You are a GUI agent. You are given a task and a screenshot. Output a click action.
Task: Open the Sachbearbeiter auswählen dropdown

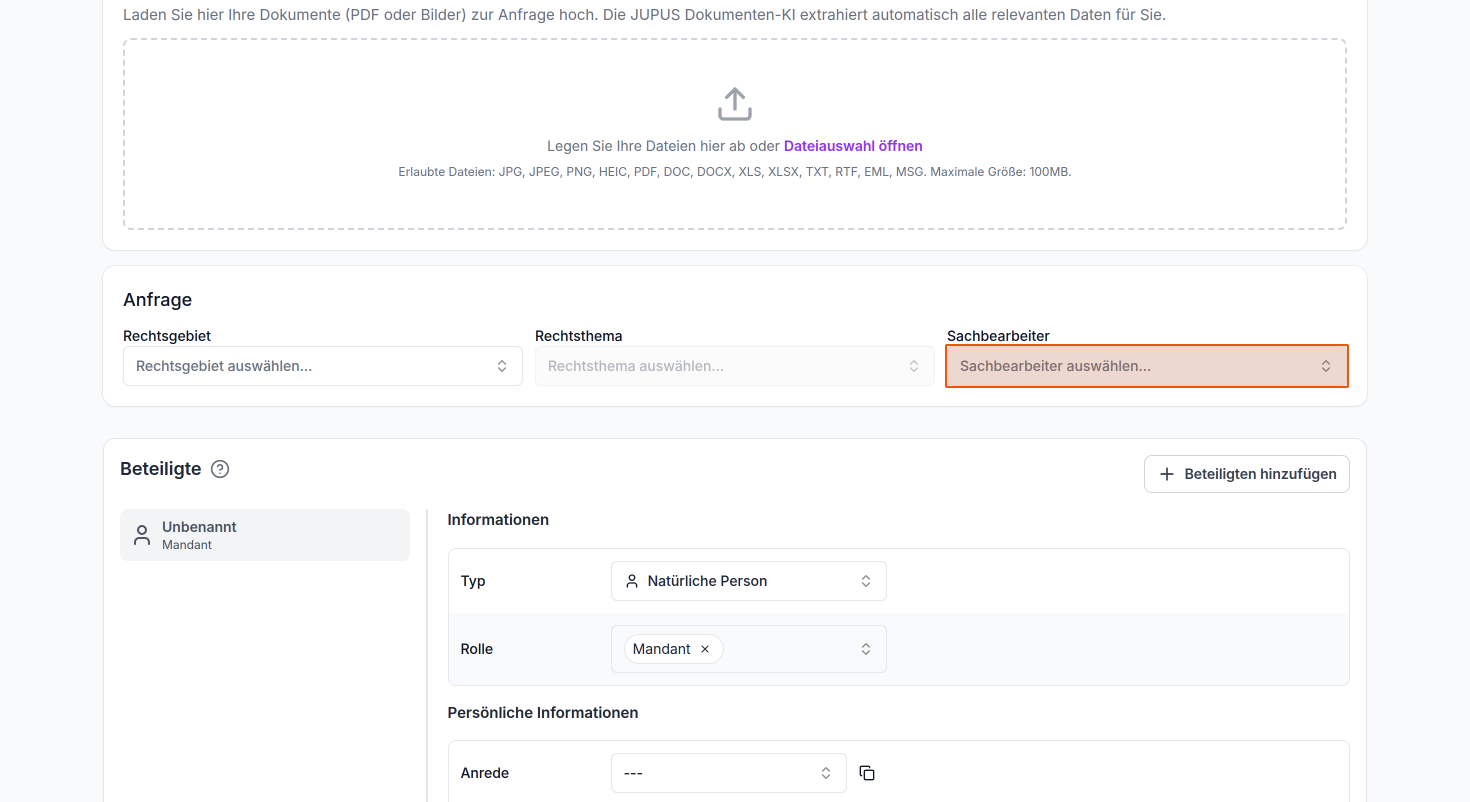click(1147, 366)
